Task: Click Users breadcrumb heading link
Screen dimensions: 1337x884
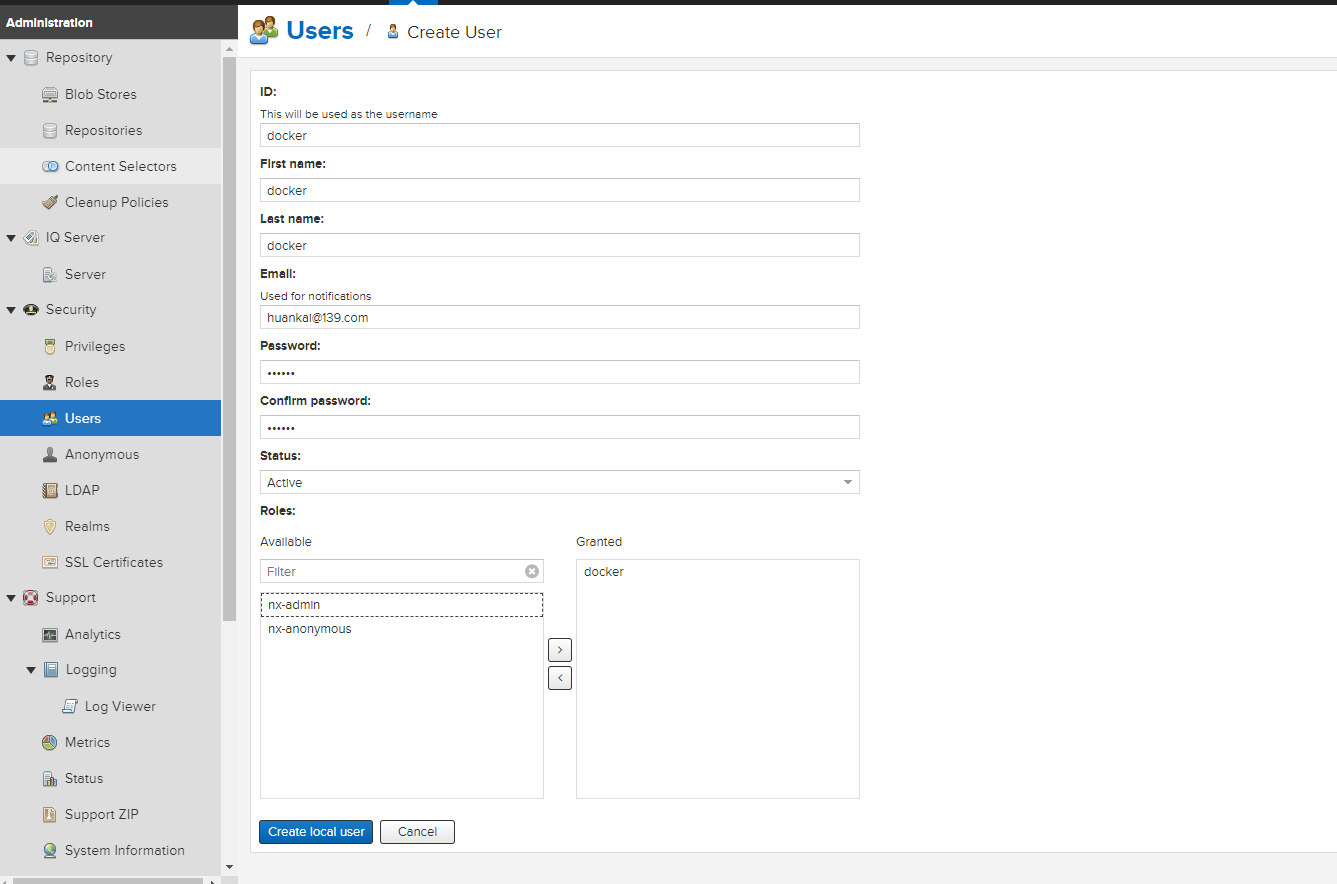Action: click(319, 30)
